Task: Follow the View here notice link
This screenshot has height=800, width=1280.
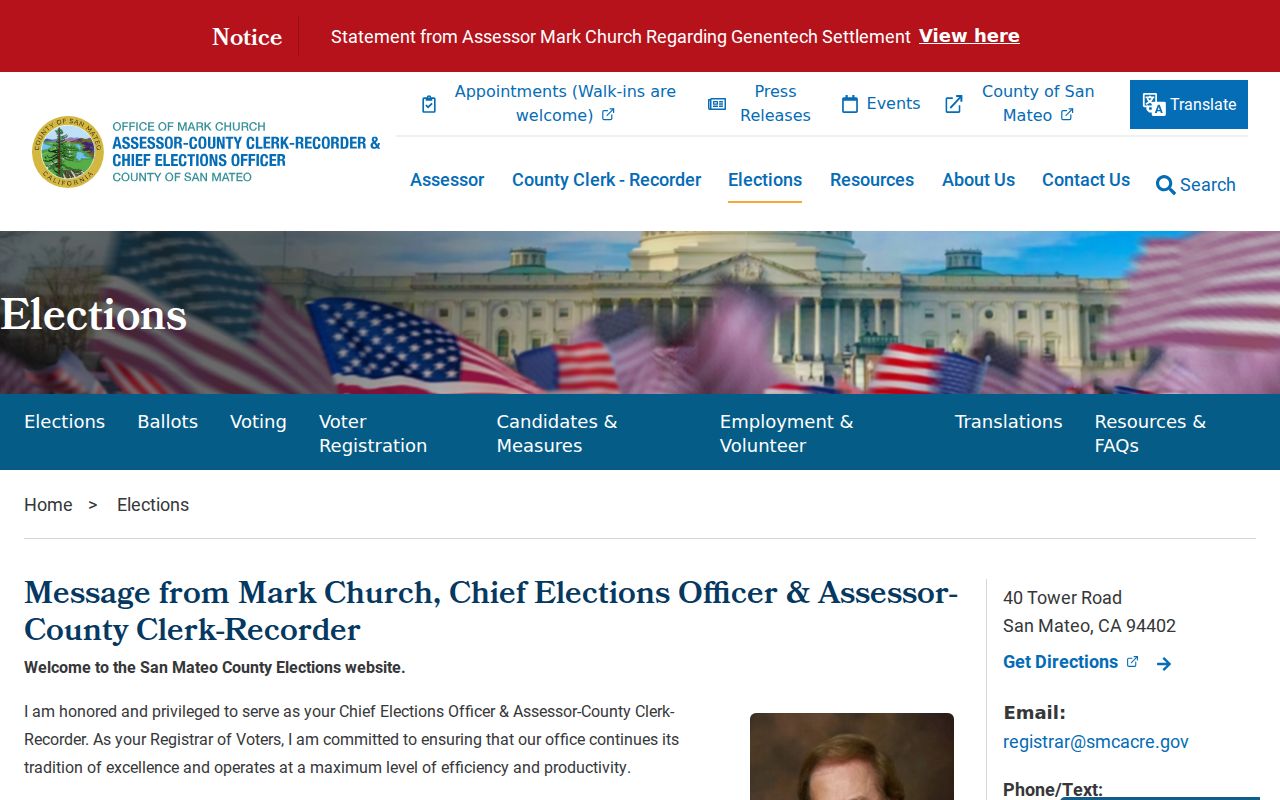Action: (x=969, y=36)
